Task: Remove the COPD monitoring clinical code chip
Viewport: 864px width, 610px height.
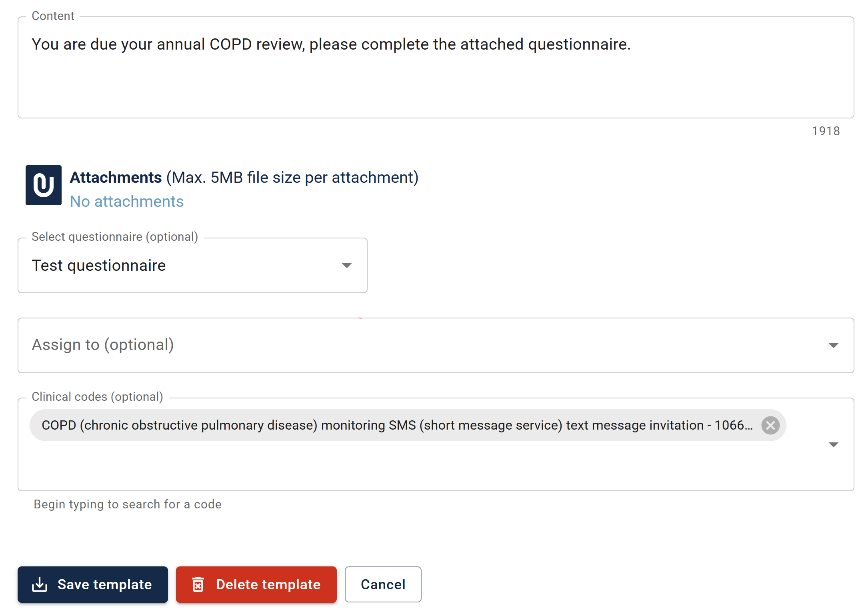Action: pos(770,425)
